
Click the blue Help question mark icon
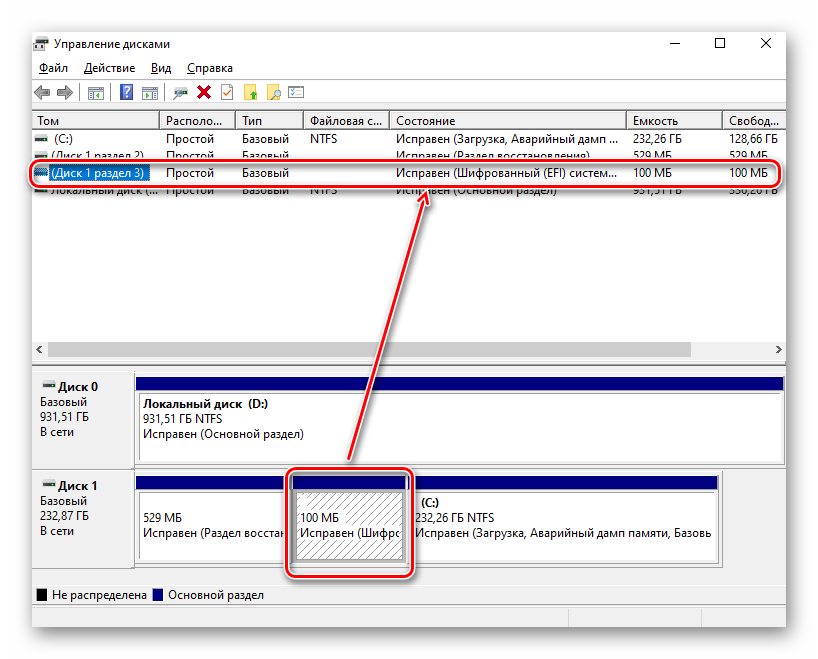click(x=127, y=93)
